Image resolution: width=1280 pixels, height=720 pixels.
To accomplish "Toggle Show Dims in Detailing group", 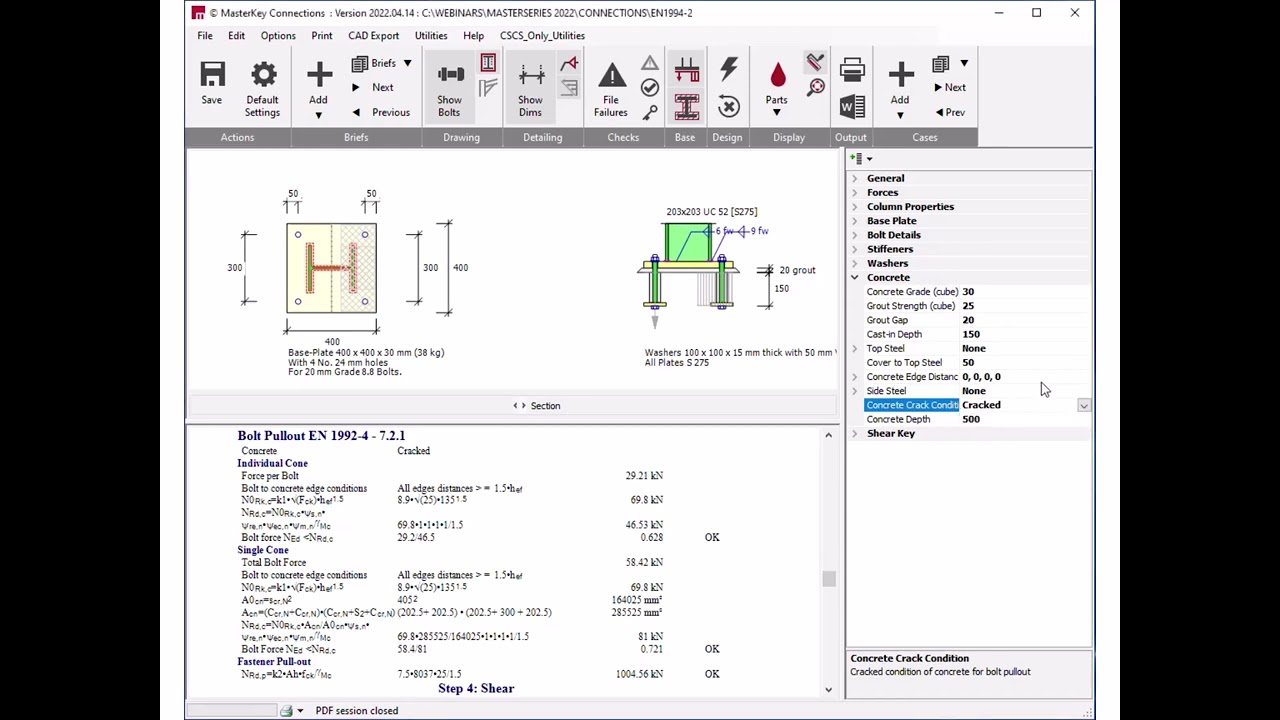I will [530, 88].
